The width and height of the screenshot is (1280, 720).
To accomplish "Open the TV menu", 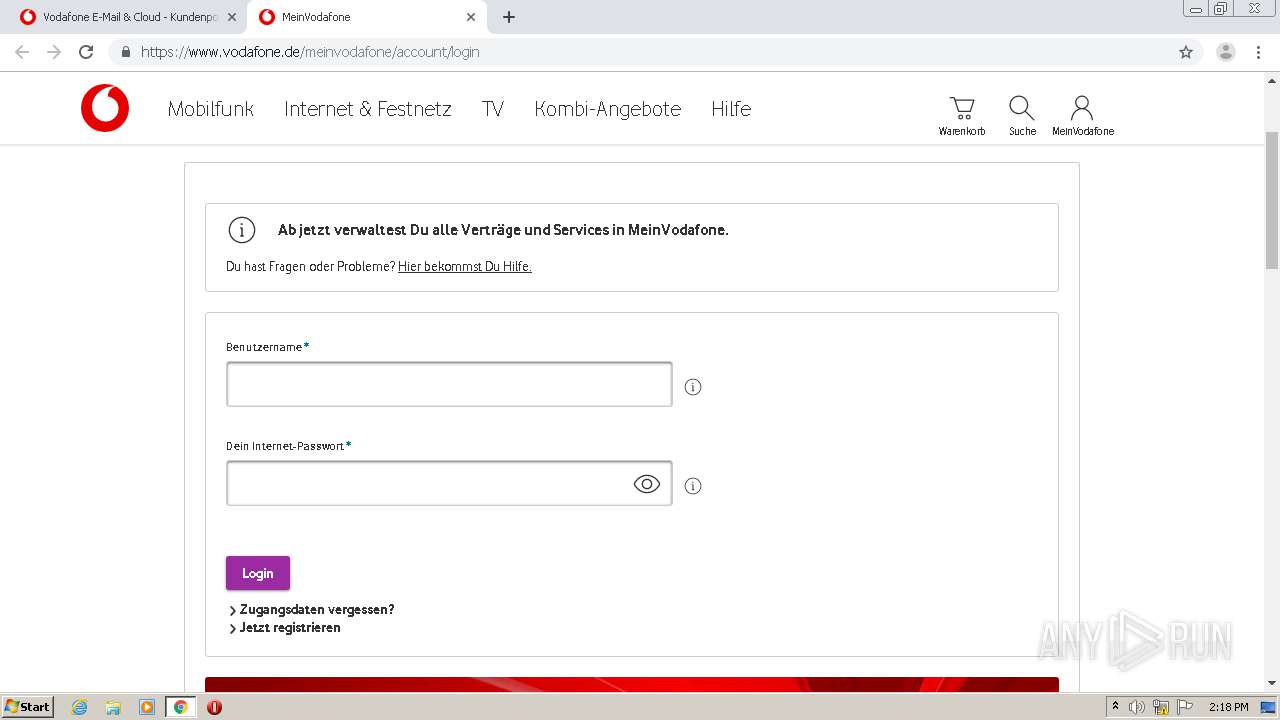I will pos(493,109).
